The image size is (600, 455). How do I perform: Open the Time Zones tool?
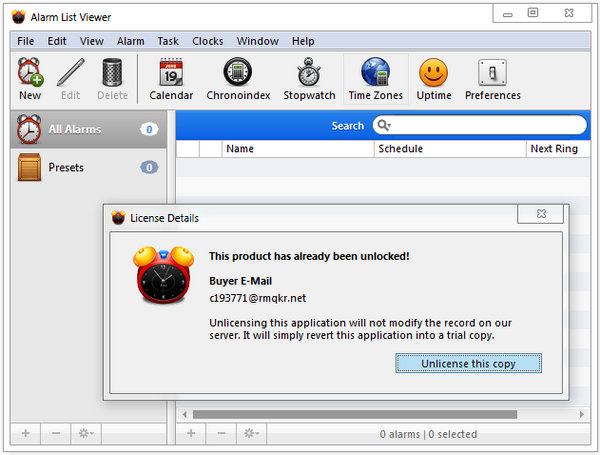point(375,79)
